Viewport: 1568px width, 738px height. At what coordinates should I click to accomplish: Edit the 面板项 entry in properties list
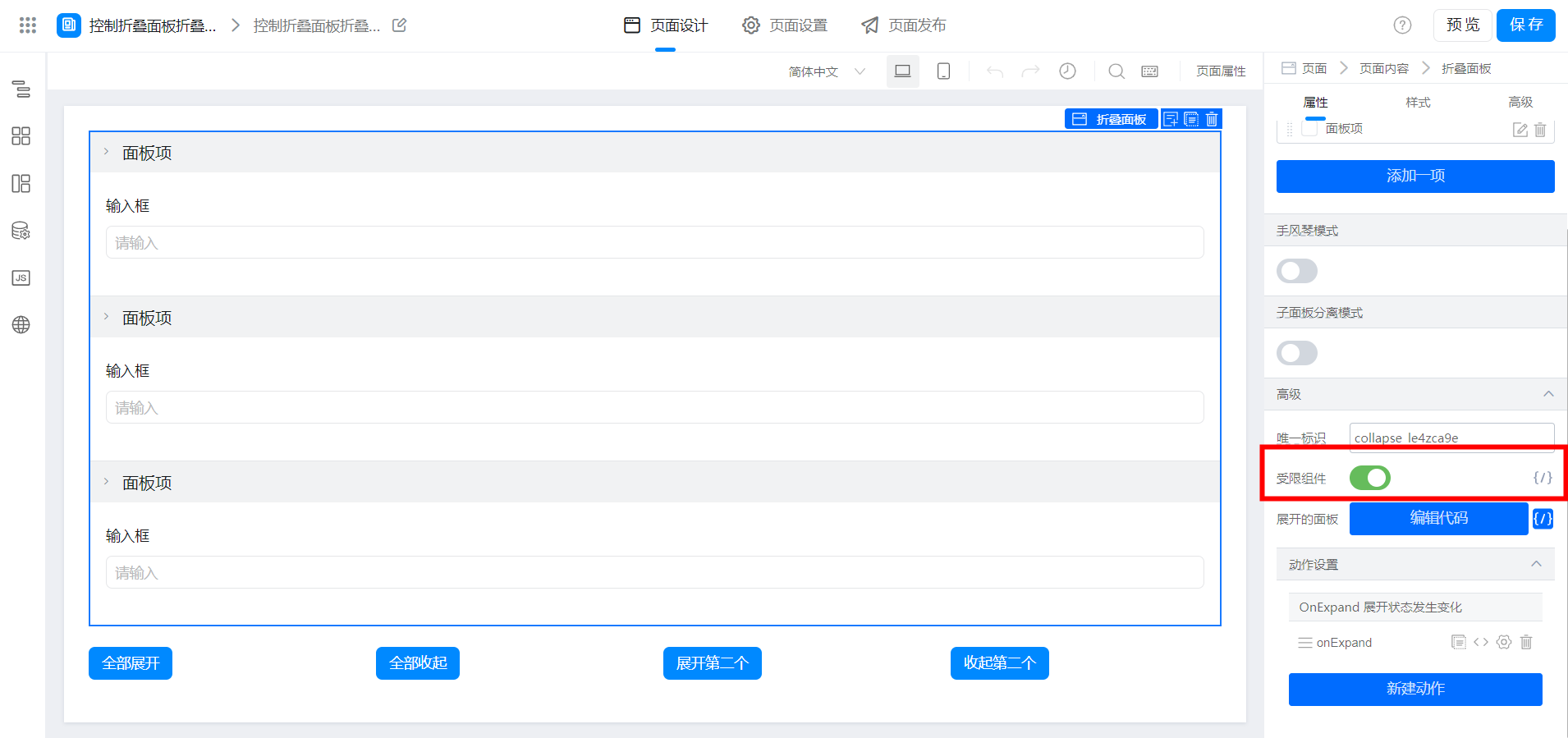click(x=1520, y=130)
